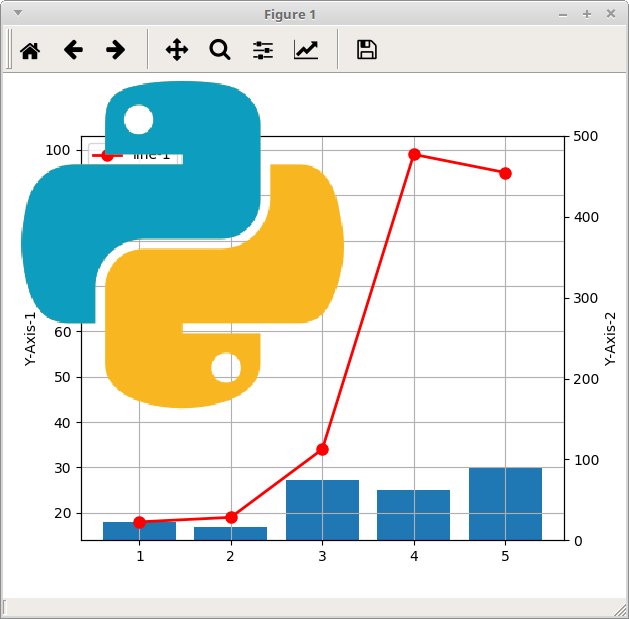Image resolution: width=629 pixels, height=619 pixels.
Task: Select the Zoom to rectangle tool
Action: pos(220,50)
